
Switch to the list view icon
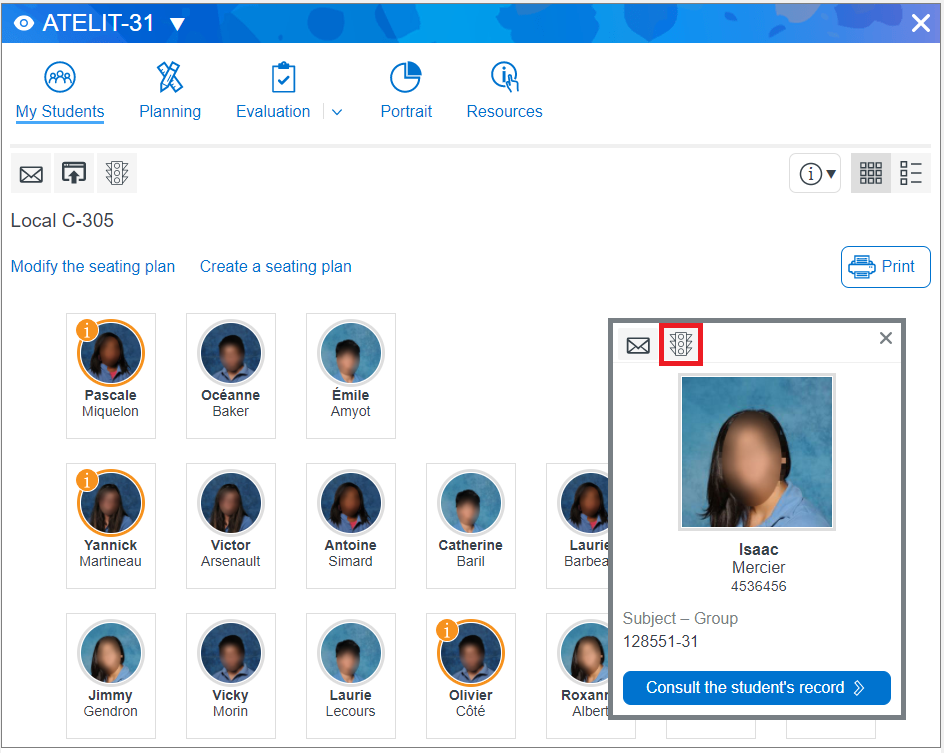coord(911,173)
